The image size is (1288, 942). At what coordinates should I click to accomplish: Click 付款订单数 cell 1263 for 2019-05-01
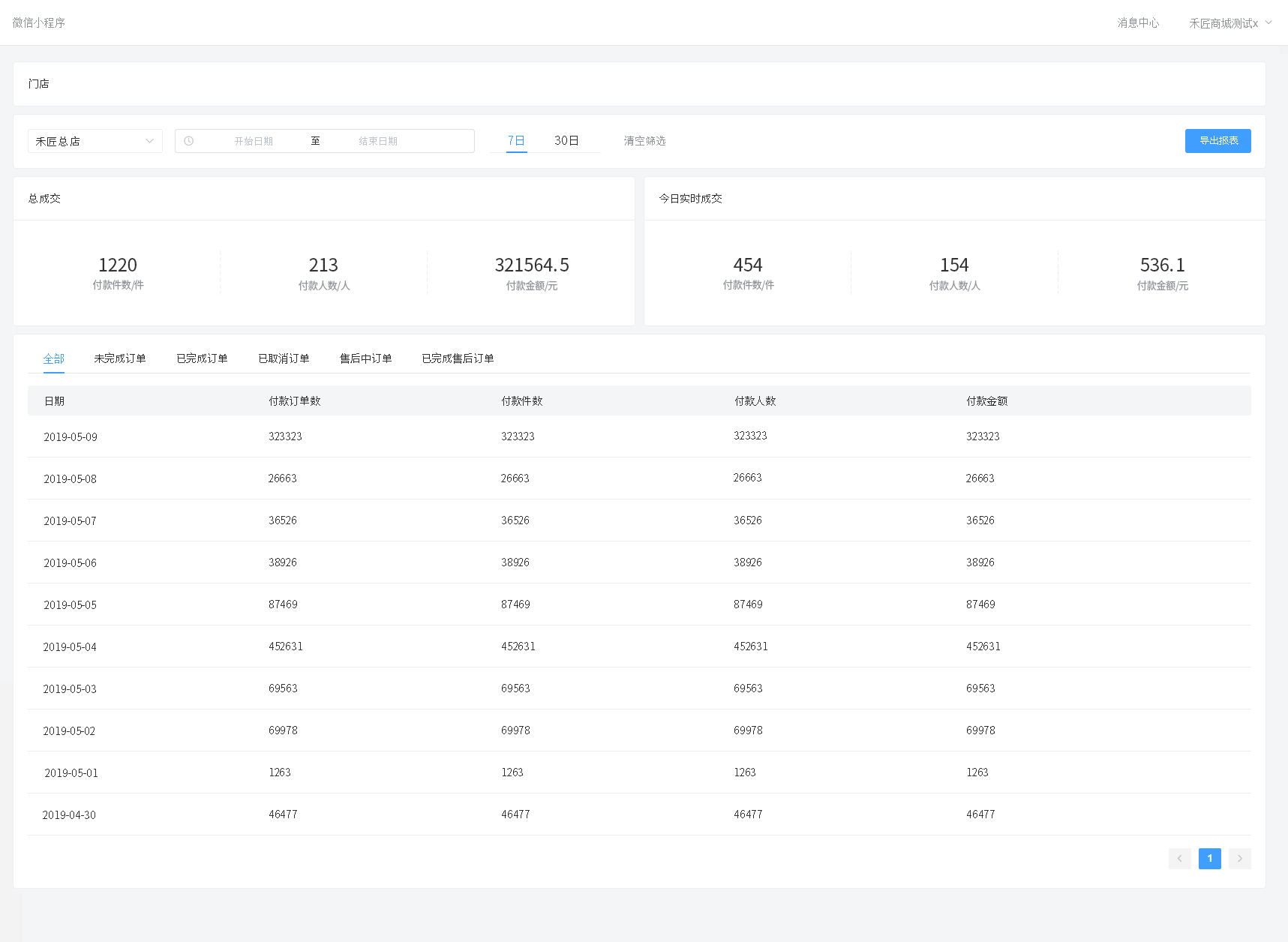click(280, 772)
